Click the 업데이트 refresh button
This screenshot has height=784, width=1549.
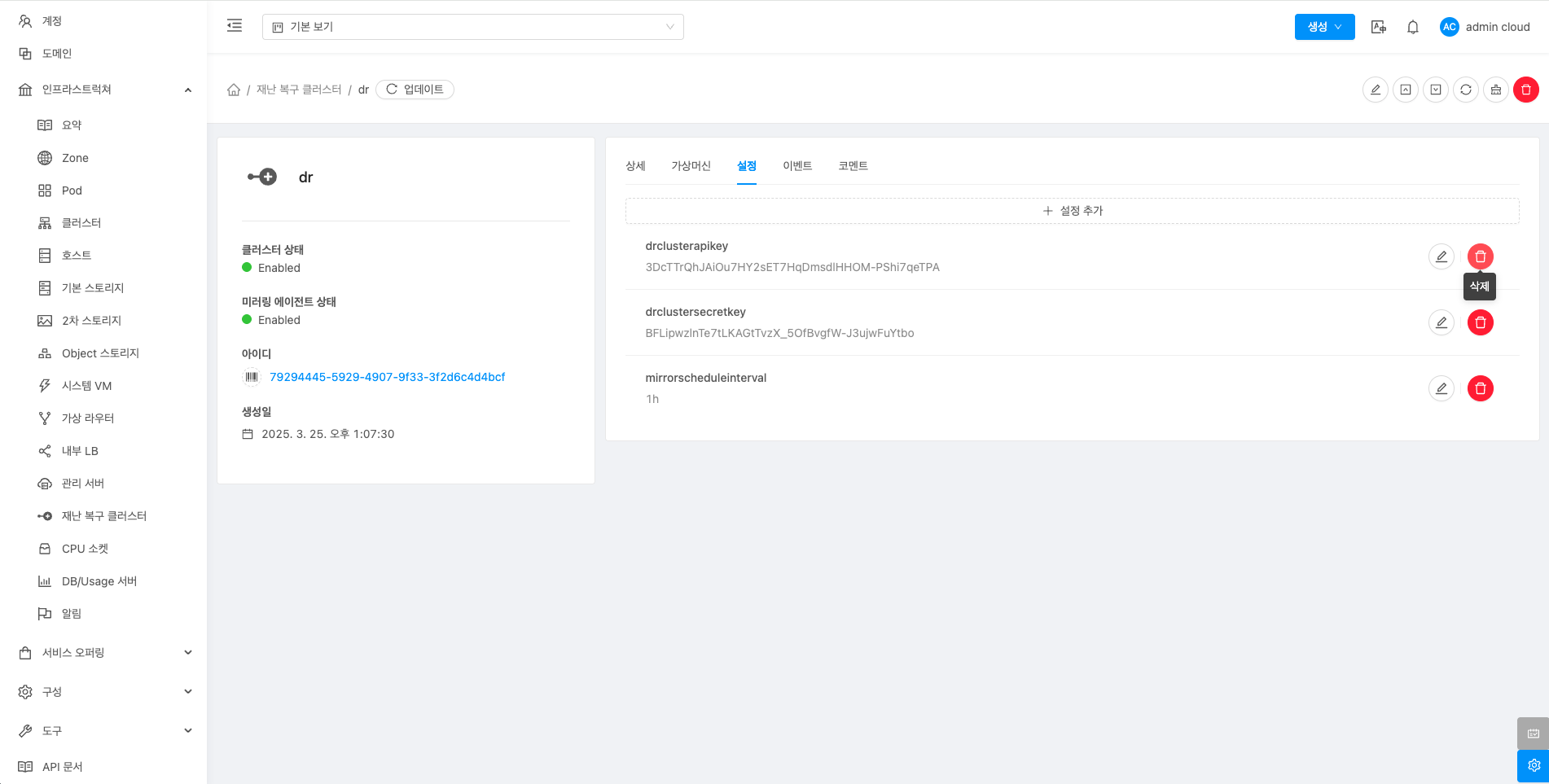pyautogui.click(x=415, y=90)
